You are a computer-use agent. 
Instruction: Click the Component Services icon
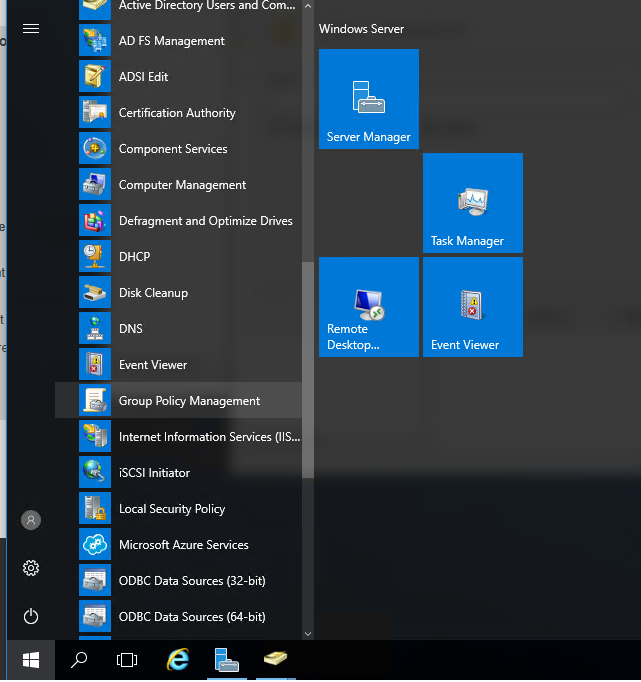pos(95,149)
